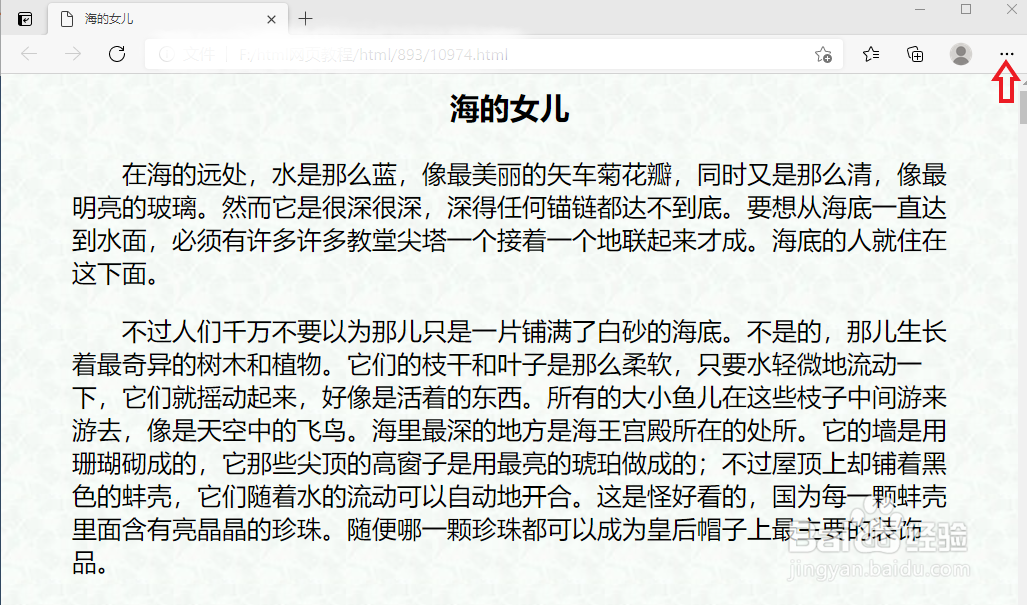Click the paragraph starting 在海的远处

click(510, 224)
